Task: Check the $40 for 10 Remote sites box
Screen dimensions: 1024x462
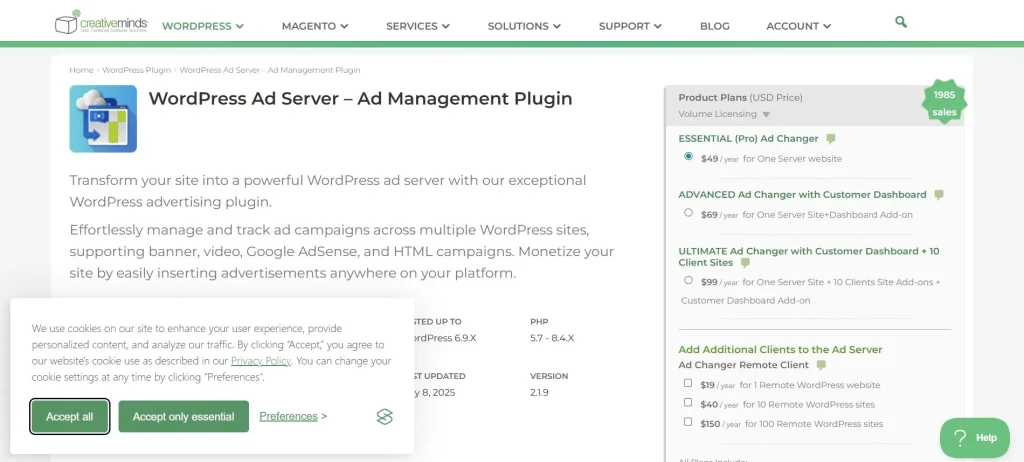Action: [x=688, y=403]
